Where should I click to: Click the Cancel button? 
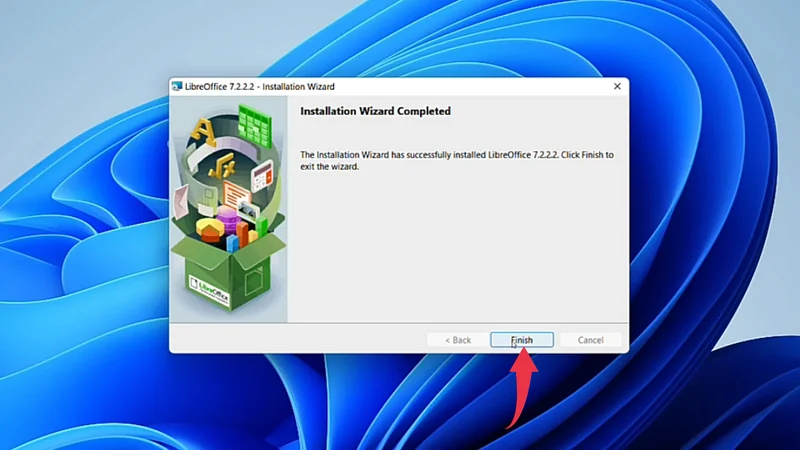[590, 340]
